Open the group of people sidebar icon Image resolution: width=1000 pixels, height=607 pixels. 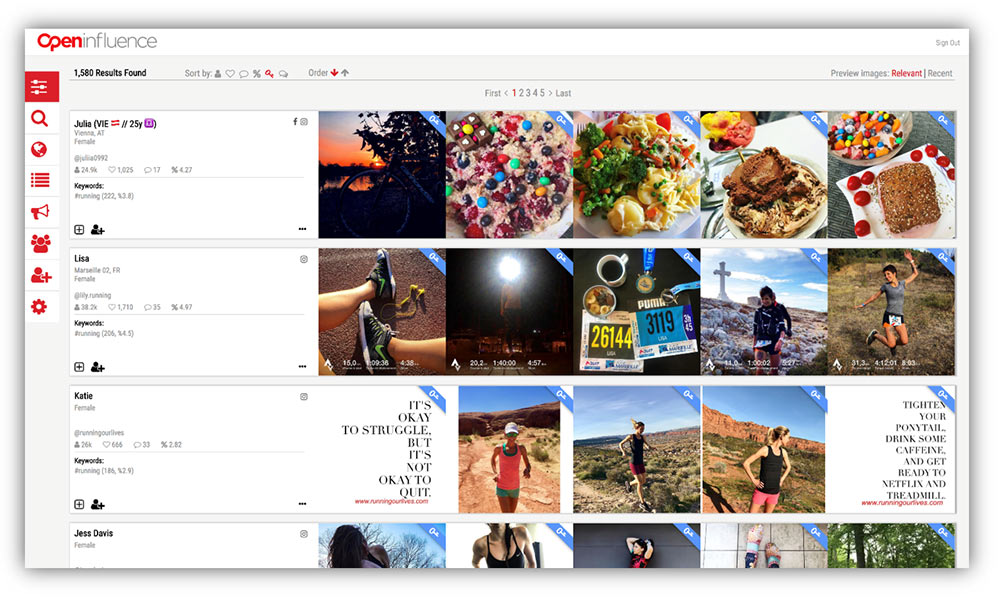point(40,243)
